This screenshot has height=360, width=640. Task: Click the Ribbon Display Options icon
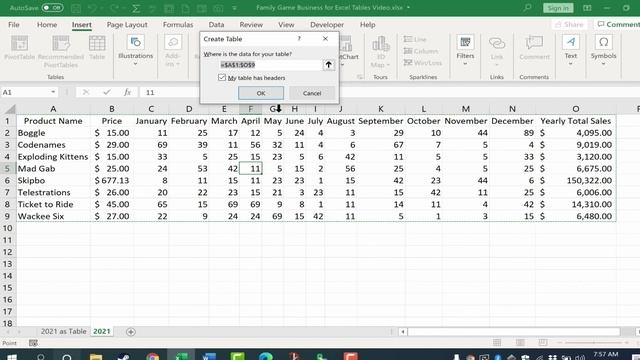(x=587, y=8)
